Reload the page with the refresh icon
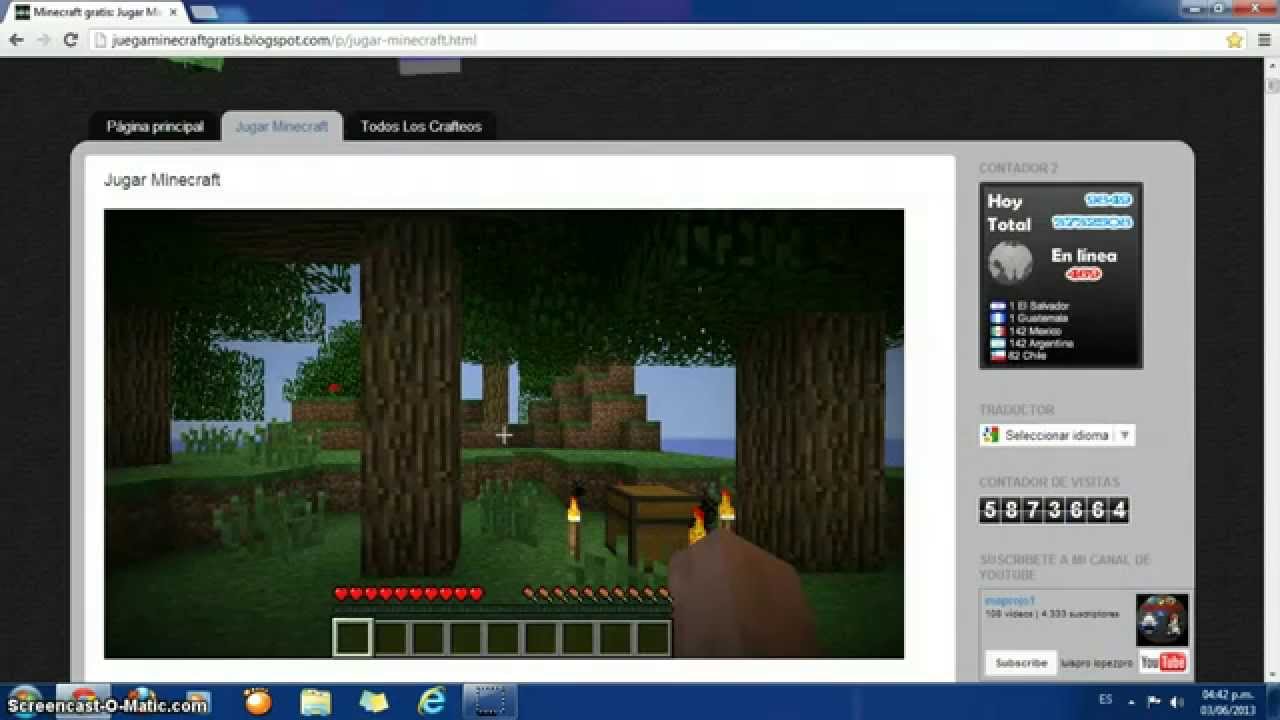The height and width of the screenshot is (720, 1280). (70, 40)
